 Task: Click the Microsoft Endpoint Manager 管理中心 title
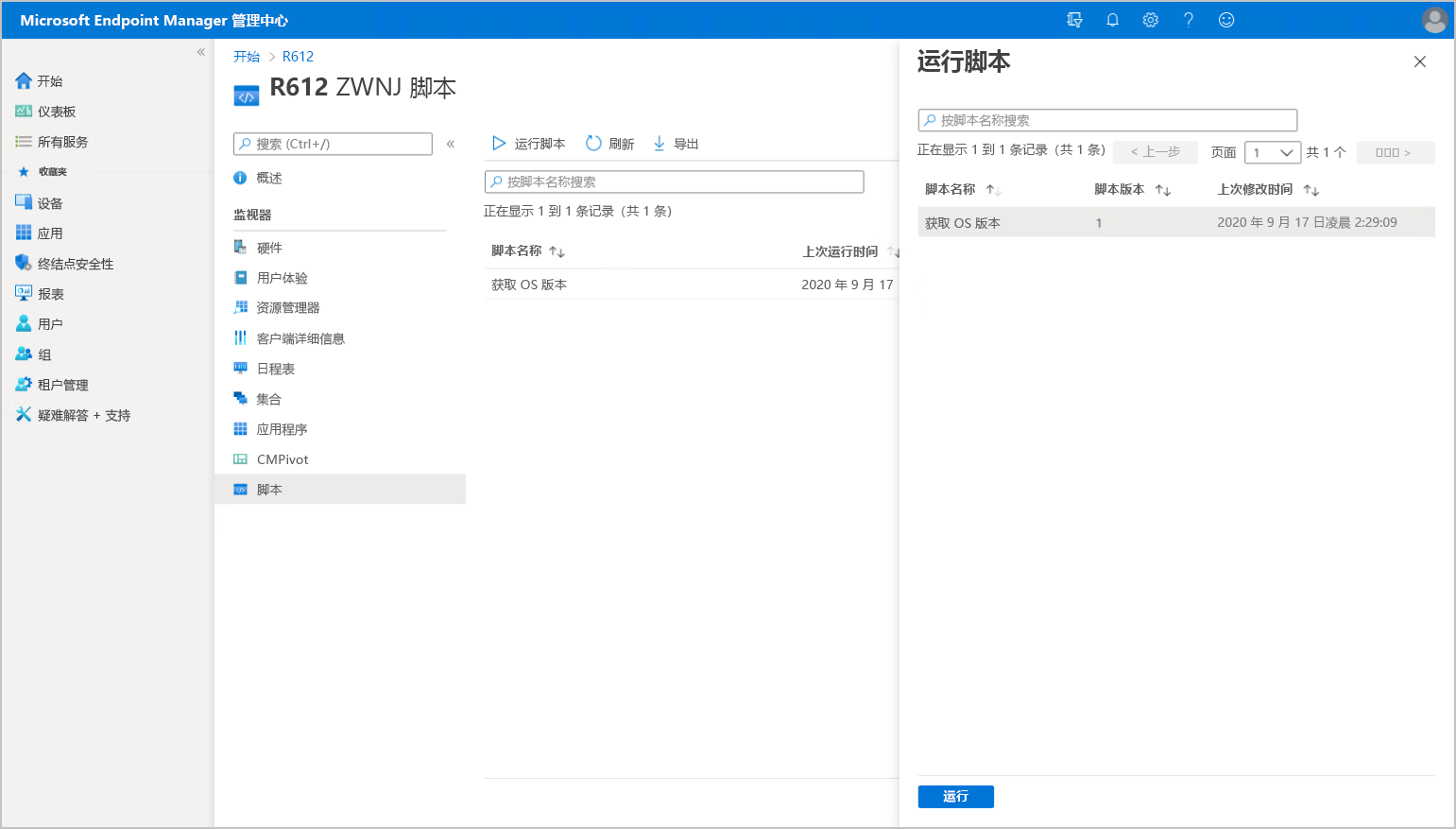pyautogui.click(x=154, y=20)
